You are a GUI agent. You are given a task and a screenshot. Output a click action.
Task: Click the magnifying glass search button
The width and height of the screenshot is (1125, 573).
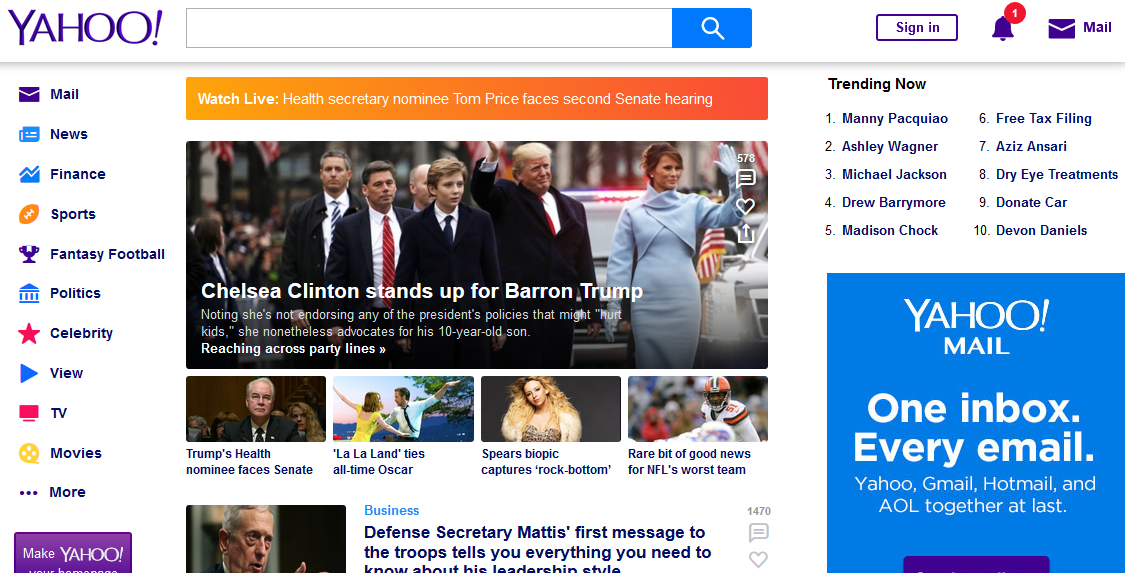(711, 28)
